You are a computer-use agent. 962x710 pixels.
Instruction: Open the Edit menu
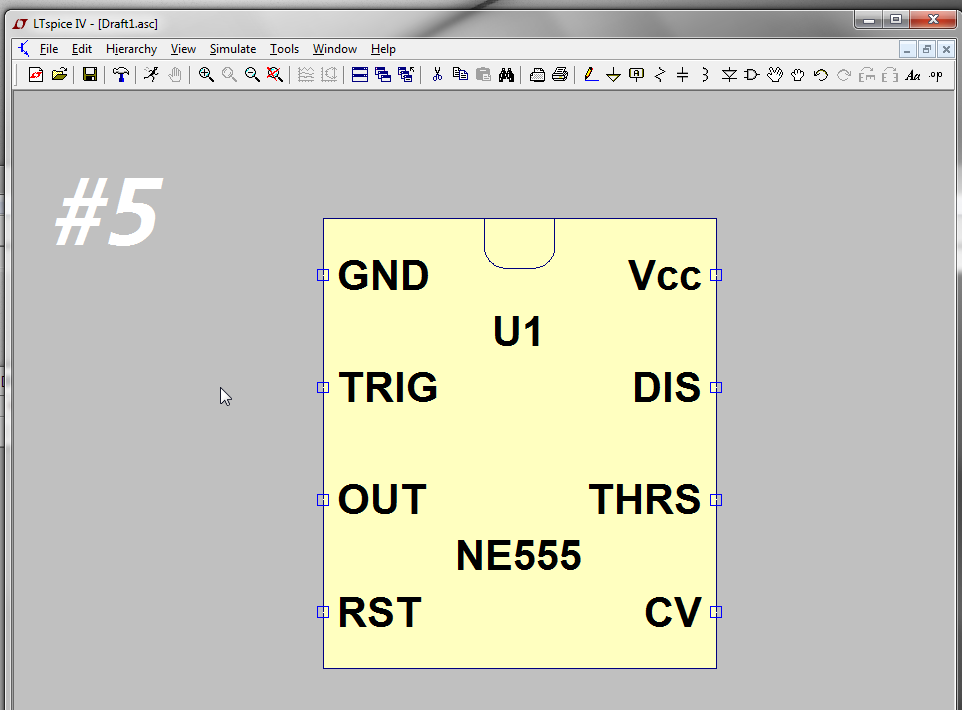click(82, 49)
